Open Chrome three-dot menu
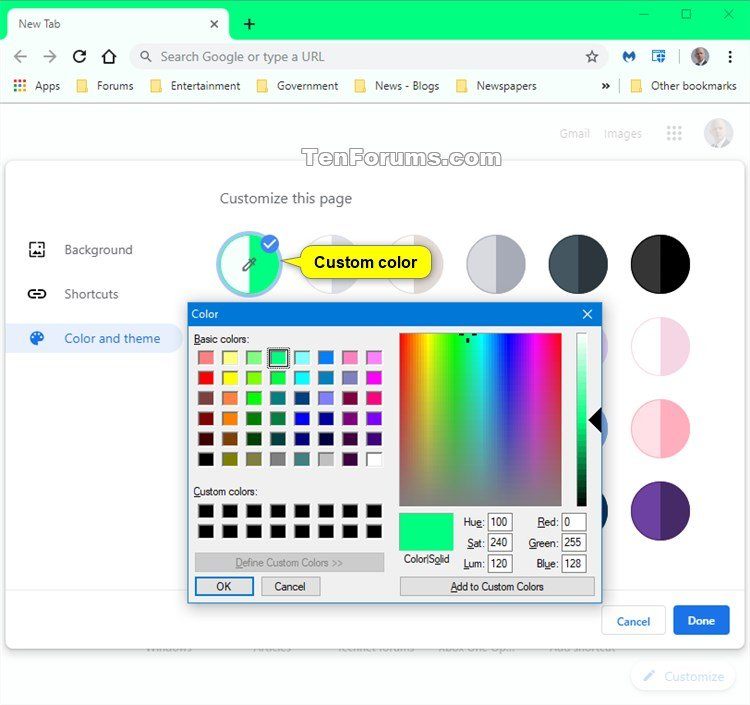This screenshot has width=750, height=705. click(730, 56)
